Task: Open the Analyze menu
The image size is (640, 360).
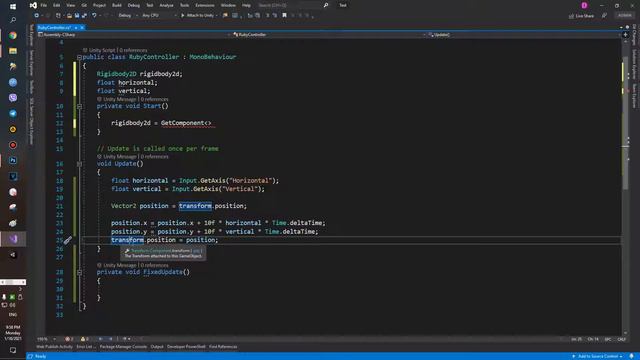Action: point(166,5)
